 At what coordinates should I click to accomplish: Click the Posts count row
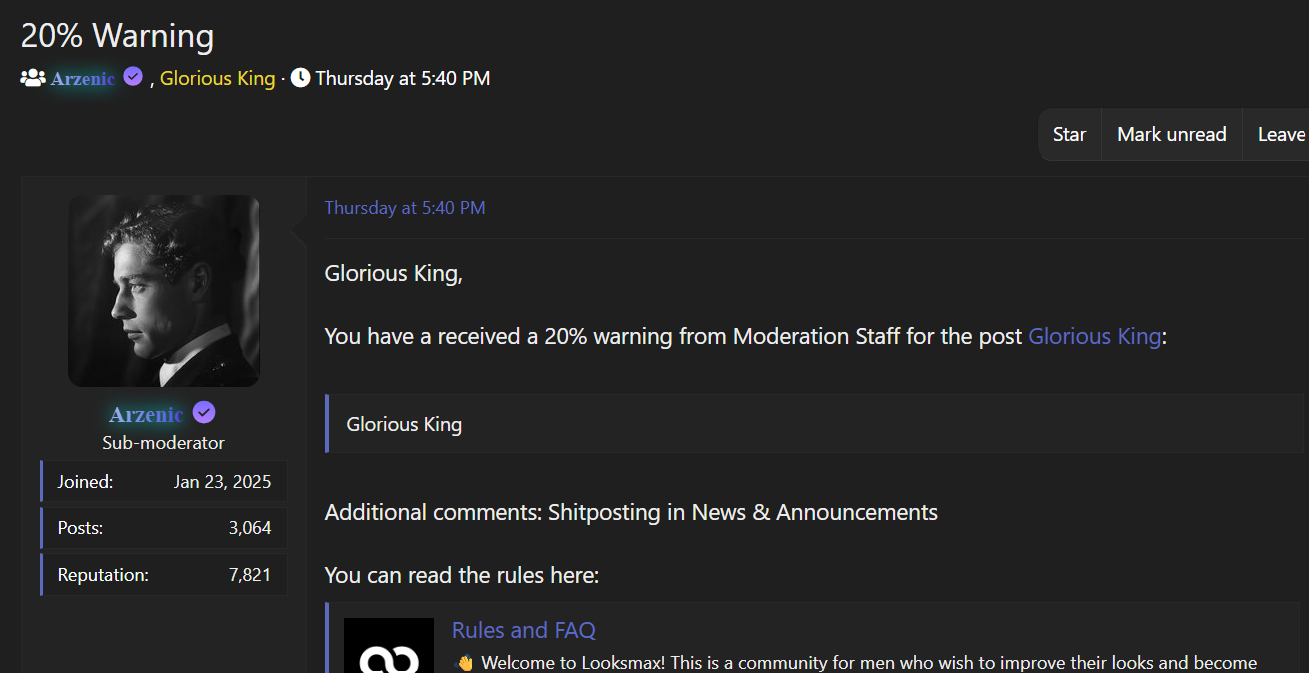(164, 528)
